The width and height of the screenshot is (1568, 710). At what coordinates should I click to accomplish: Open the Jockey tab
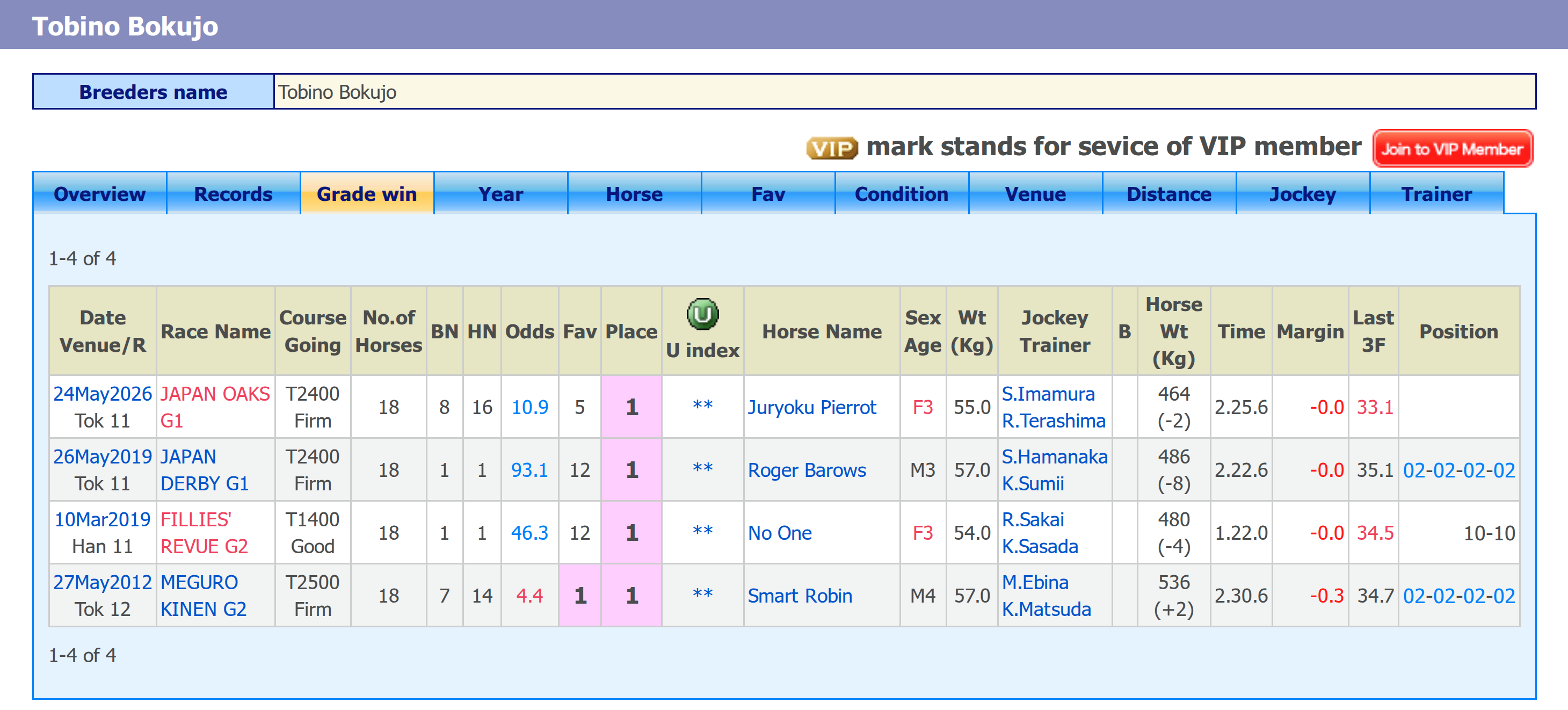pyautogui.click(x=1303, y=194)
